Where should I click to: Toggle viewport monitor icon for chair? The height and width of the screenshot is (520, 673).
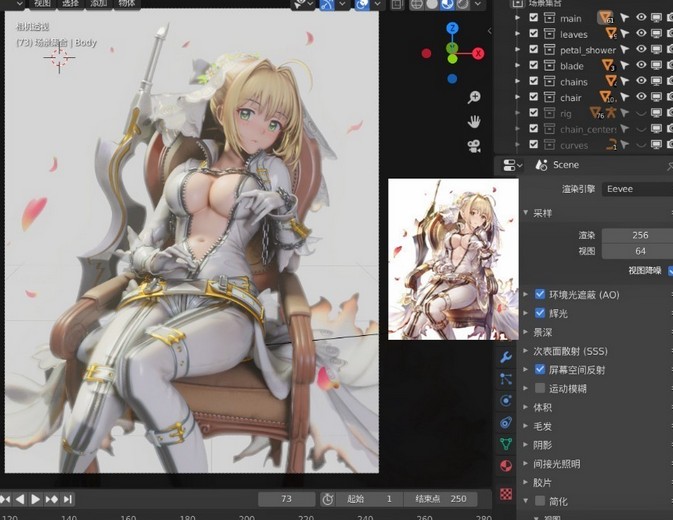(656, 97)
